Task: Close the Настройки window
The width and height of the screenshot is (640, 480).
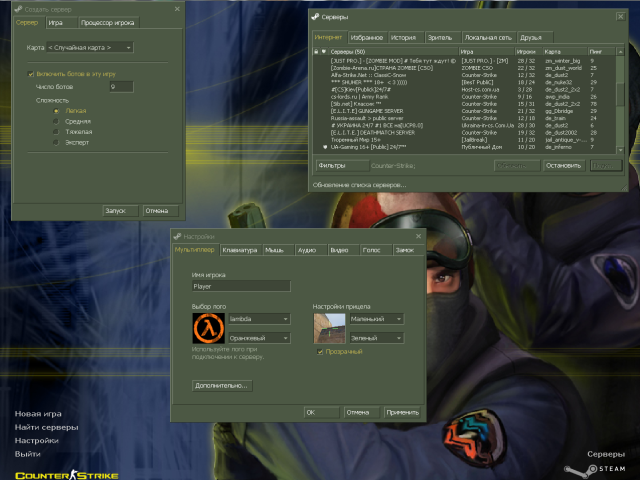Action: pos(418,236)
